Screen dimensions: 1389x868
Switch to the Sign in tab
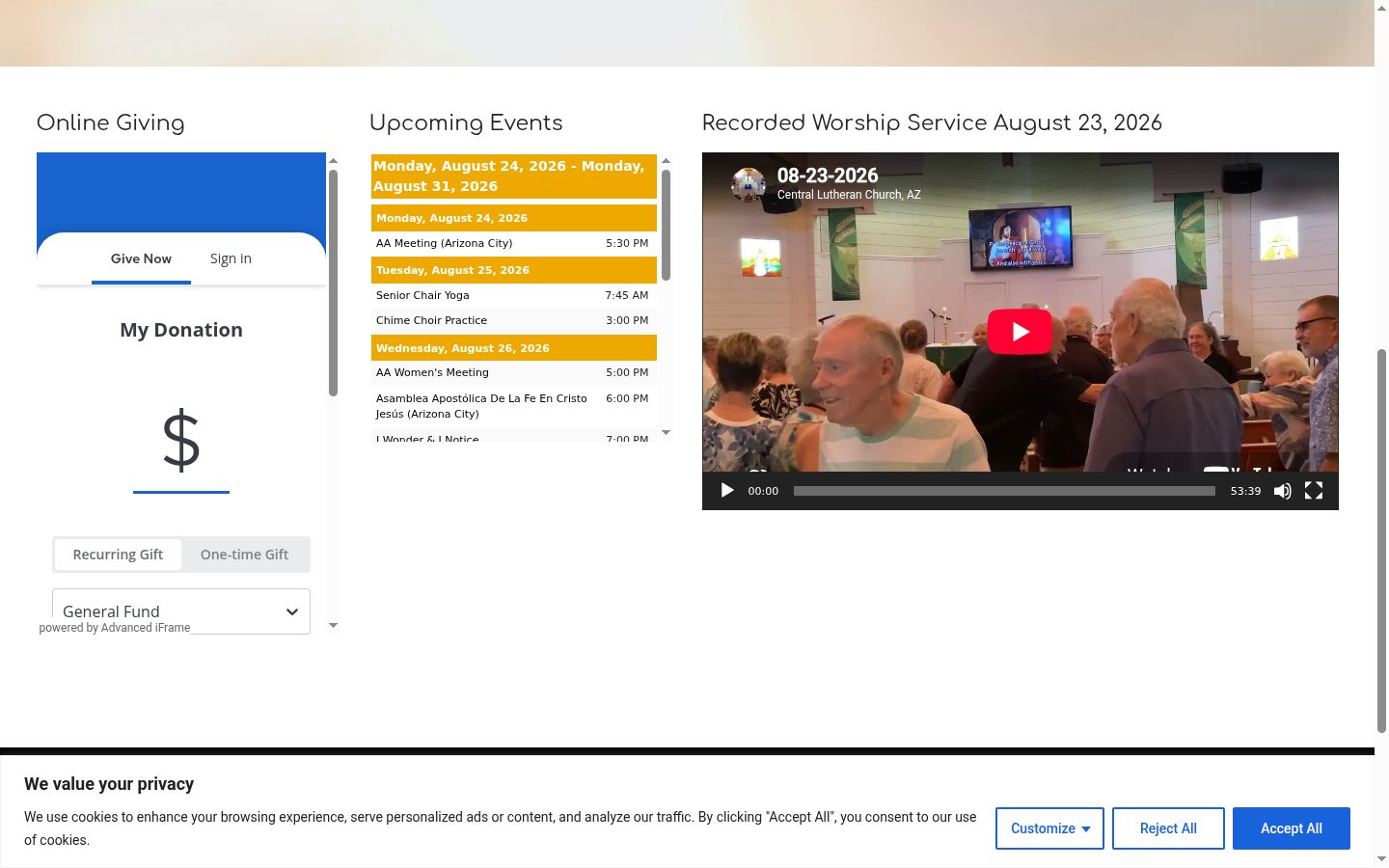click(231, 258)
